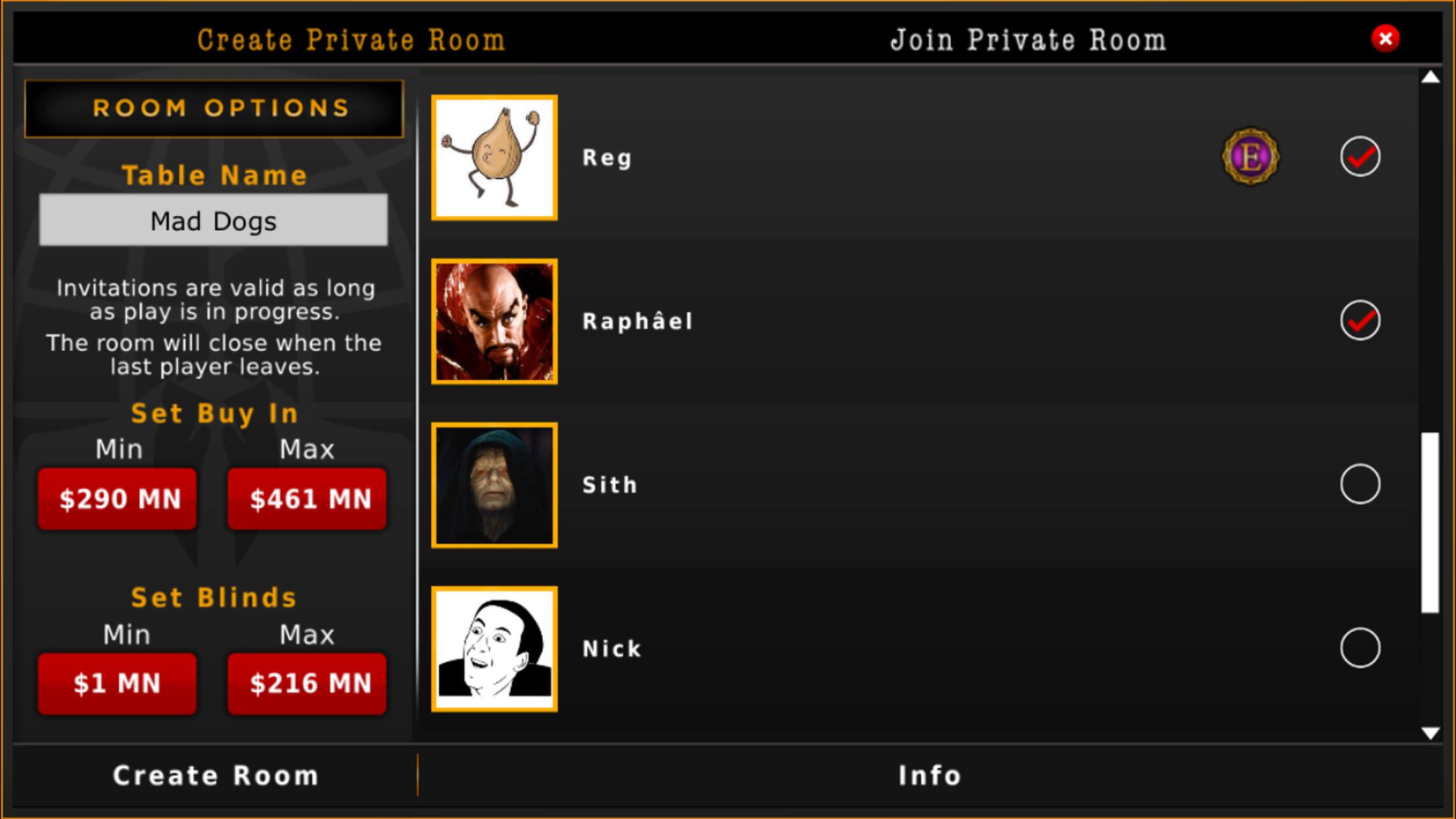Image resolution: width=1456 pixels, height=819 pixels.
Task: Select Sith's invite circle
Action: [1360, 484]
